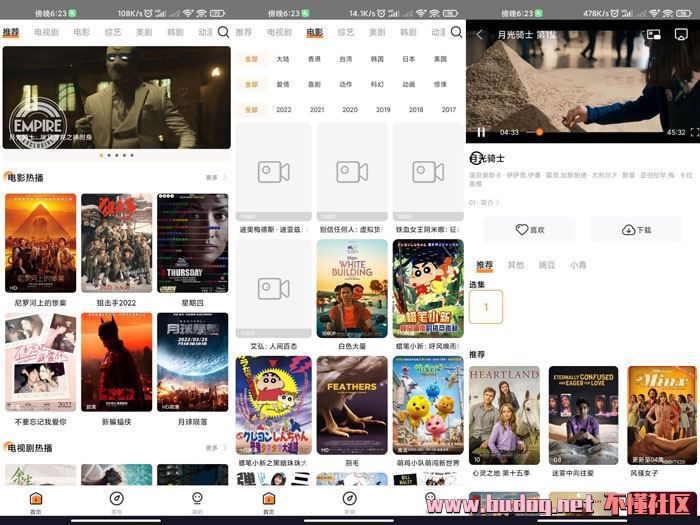
Task: Tap 首页 home icon on middle screen
Action: tap(269, 502)
